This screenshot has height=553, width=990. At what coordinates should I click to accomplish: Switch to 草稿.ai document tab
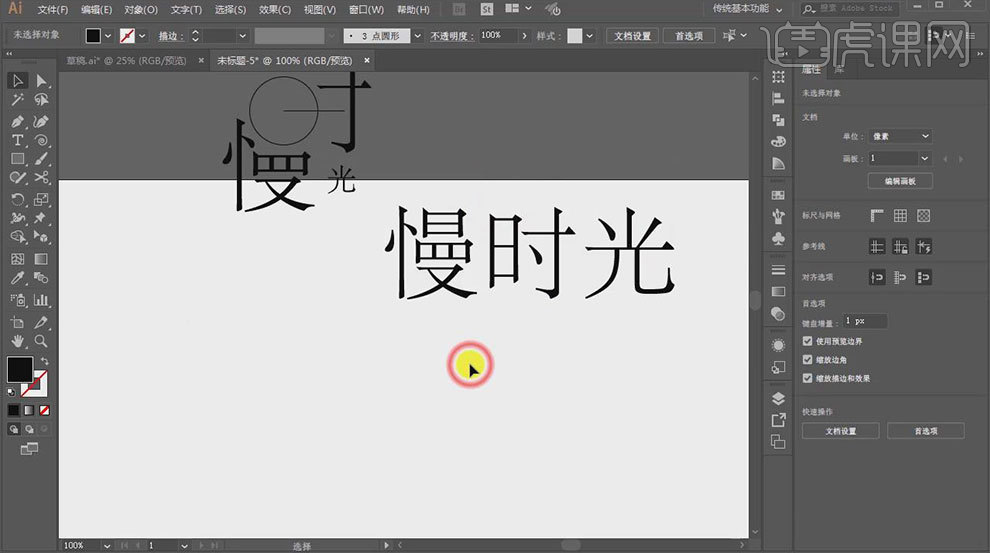tap(126, 61)
